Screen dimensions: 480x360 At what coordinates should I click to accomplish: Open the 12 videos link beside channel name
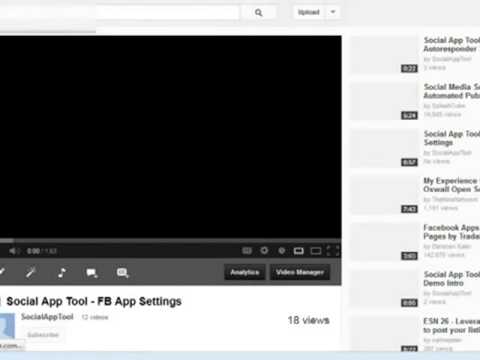(95, 317)
